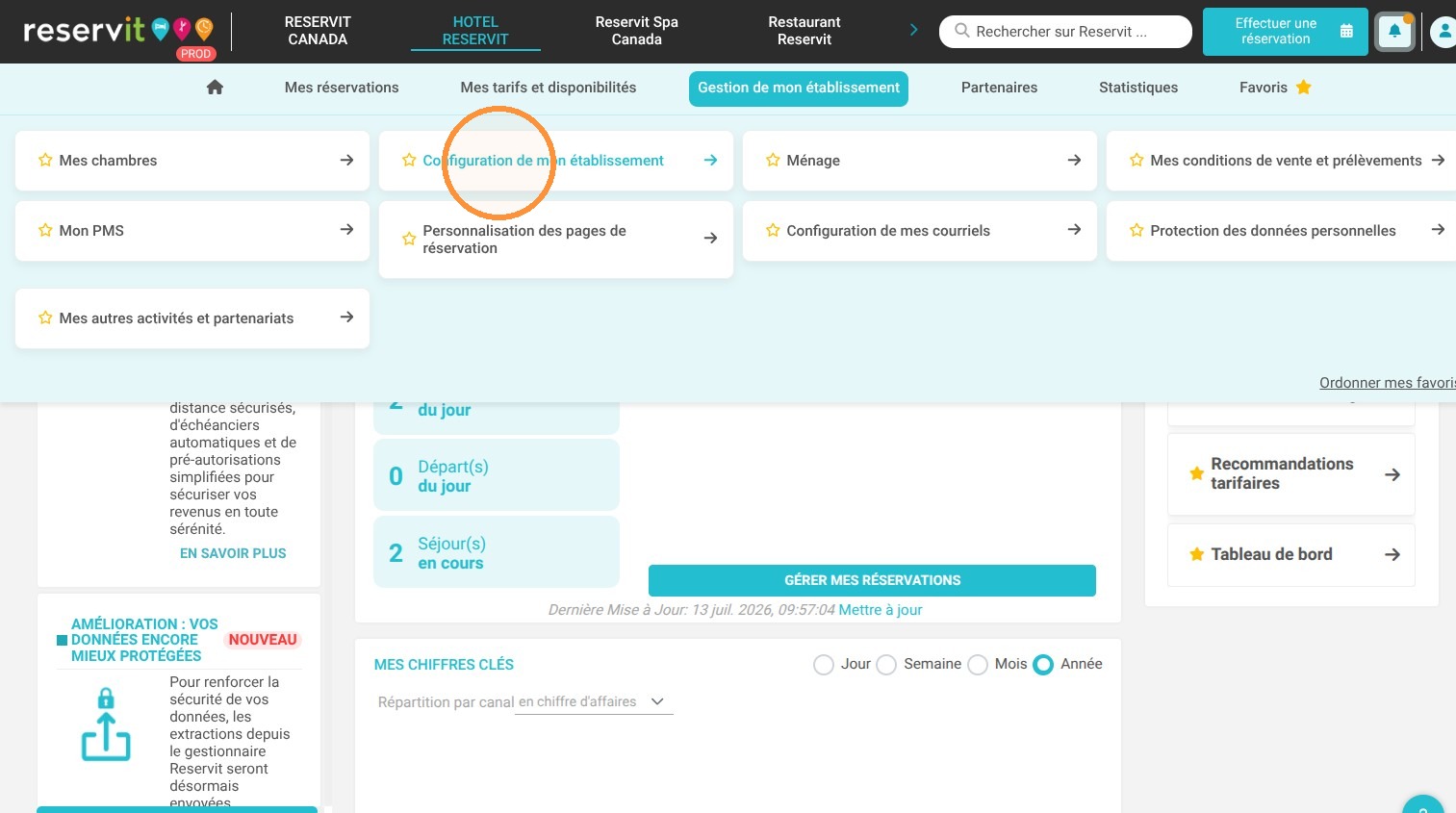Click the data export lock illustration

(x=106, y=724)
